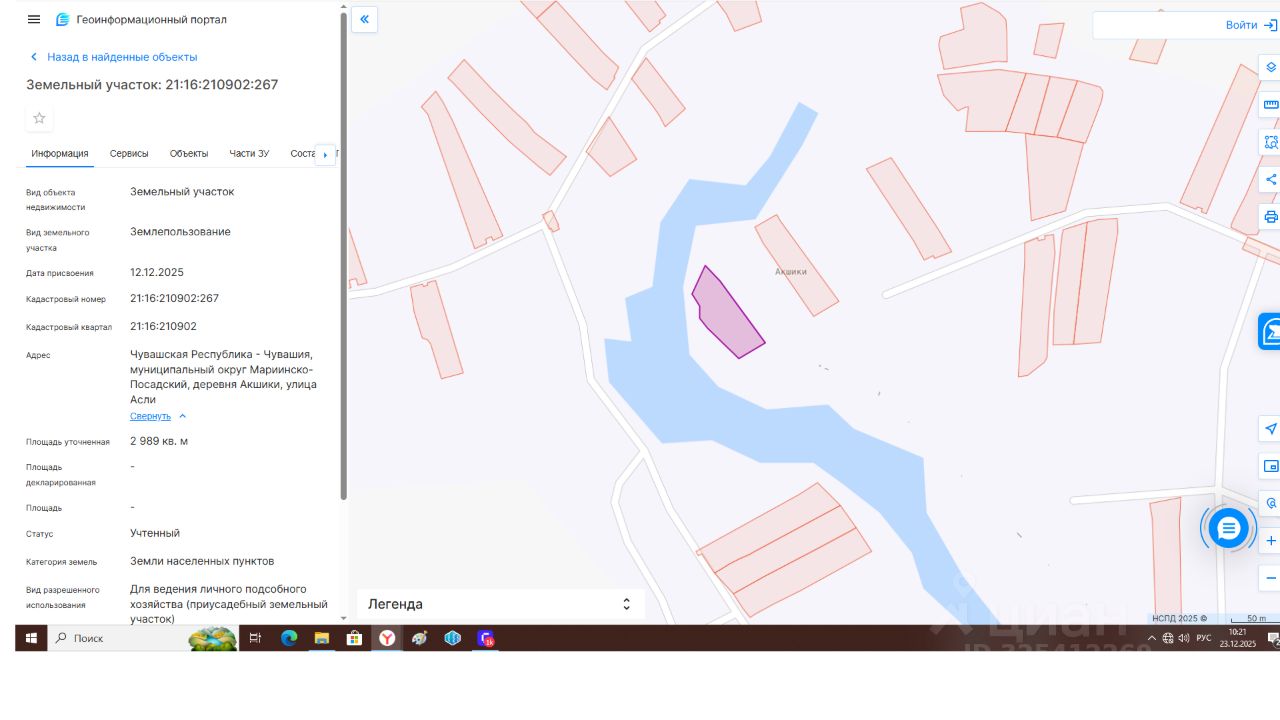Open the volume control in system tray
This screenshot has height=720, width=1280.
pos(1184,638)
